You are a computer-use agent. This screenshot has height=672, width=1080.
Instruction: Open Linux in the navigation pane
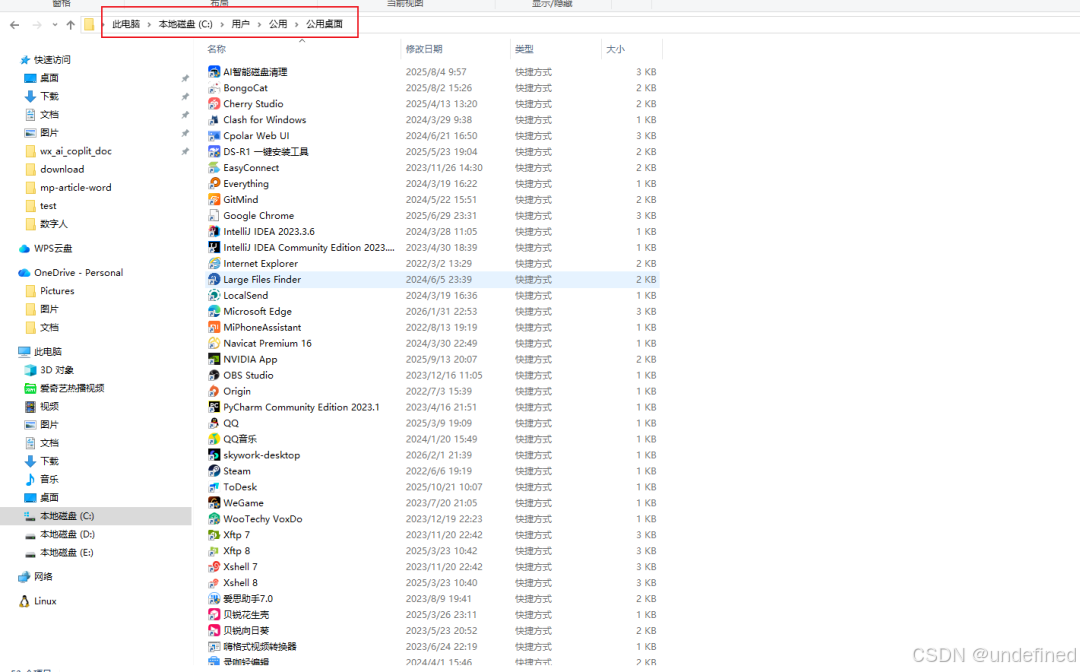[x=45, y=601]
